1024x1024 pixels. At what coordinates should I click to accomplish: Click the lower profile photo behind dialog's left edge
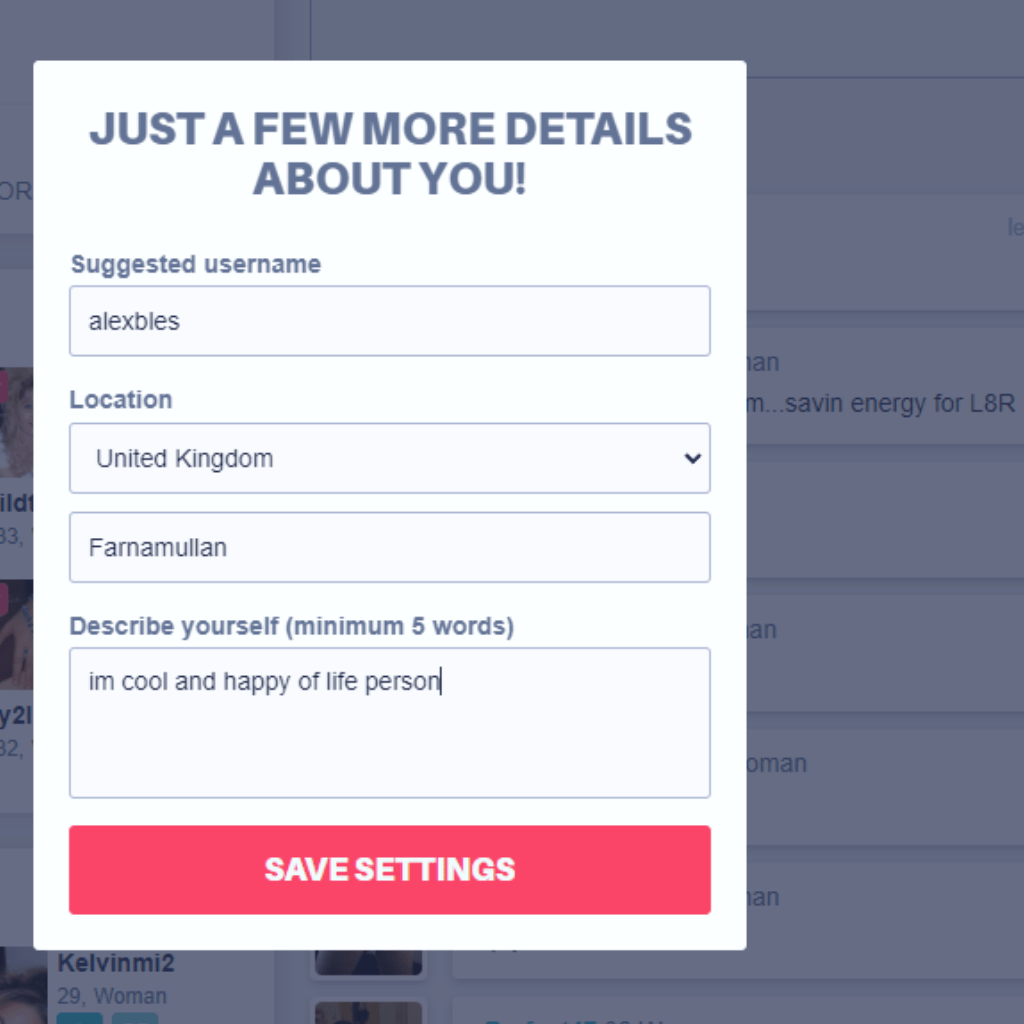16,635
